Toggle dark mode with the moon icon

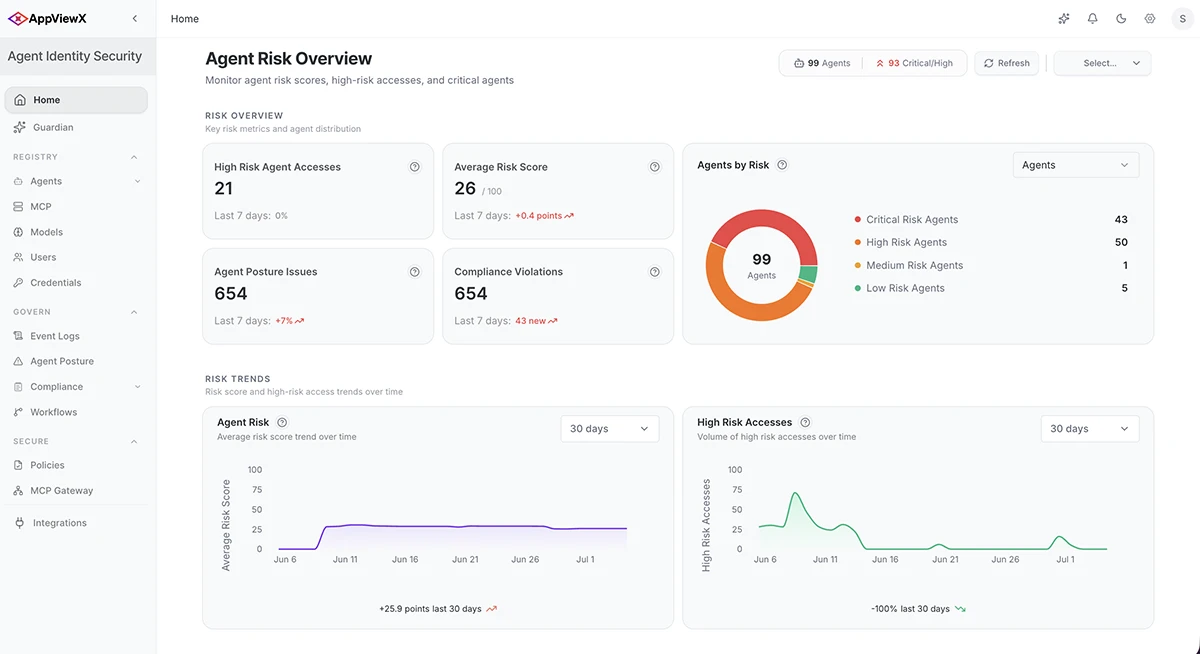[x=1121, y=18]
